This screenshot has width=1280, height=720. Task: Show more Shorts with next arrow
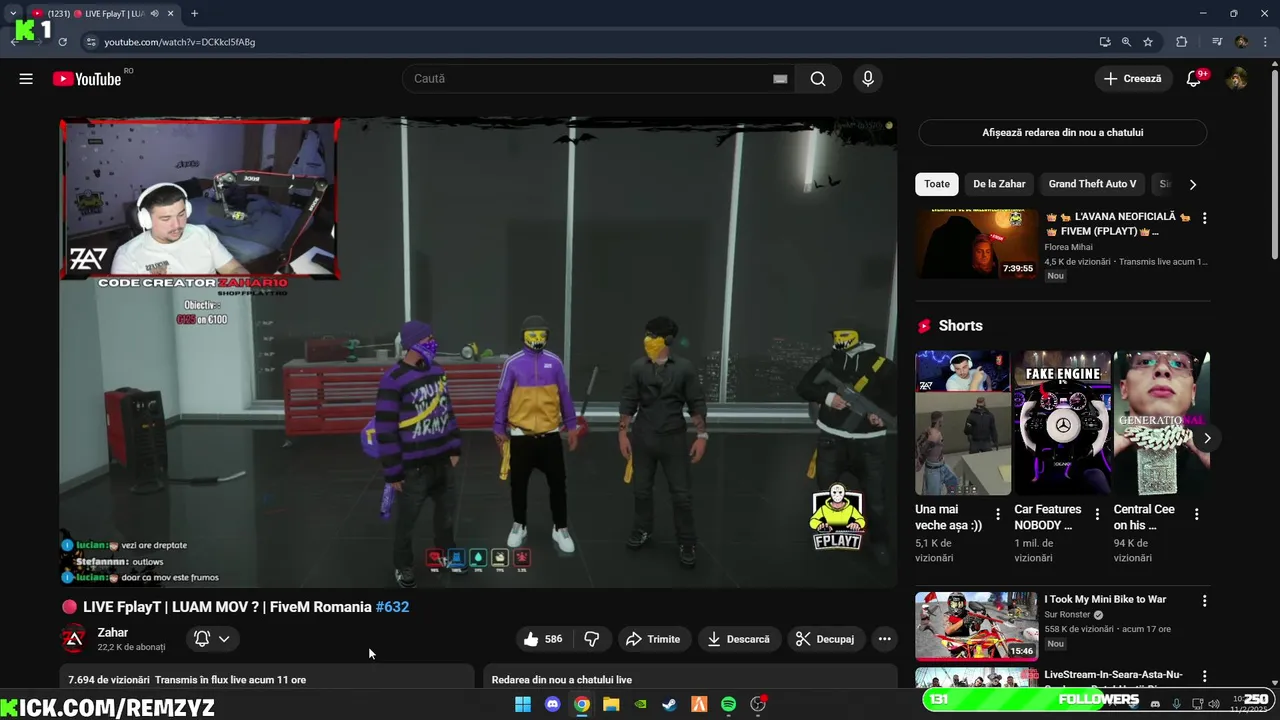[1207, 438]
